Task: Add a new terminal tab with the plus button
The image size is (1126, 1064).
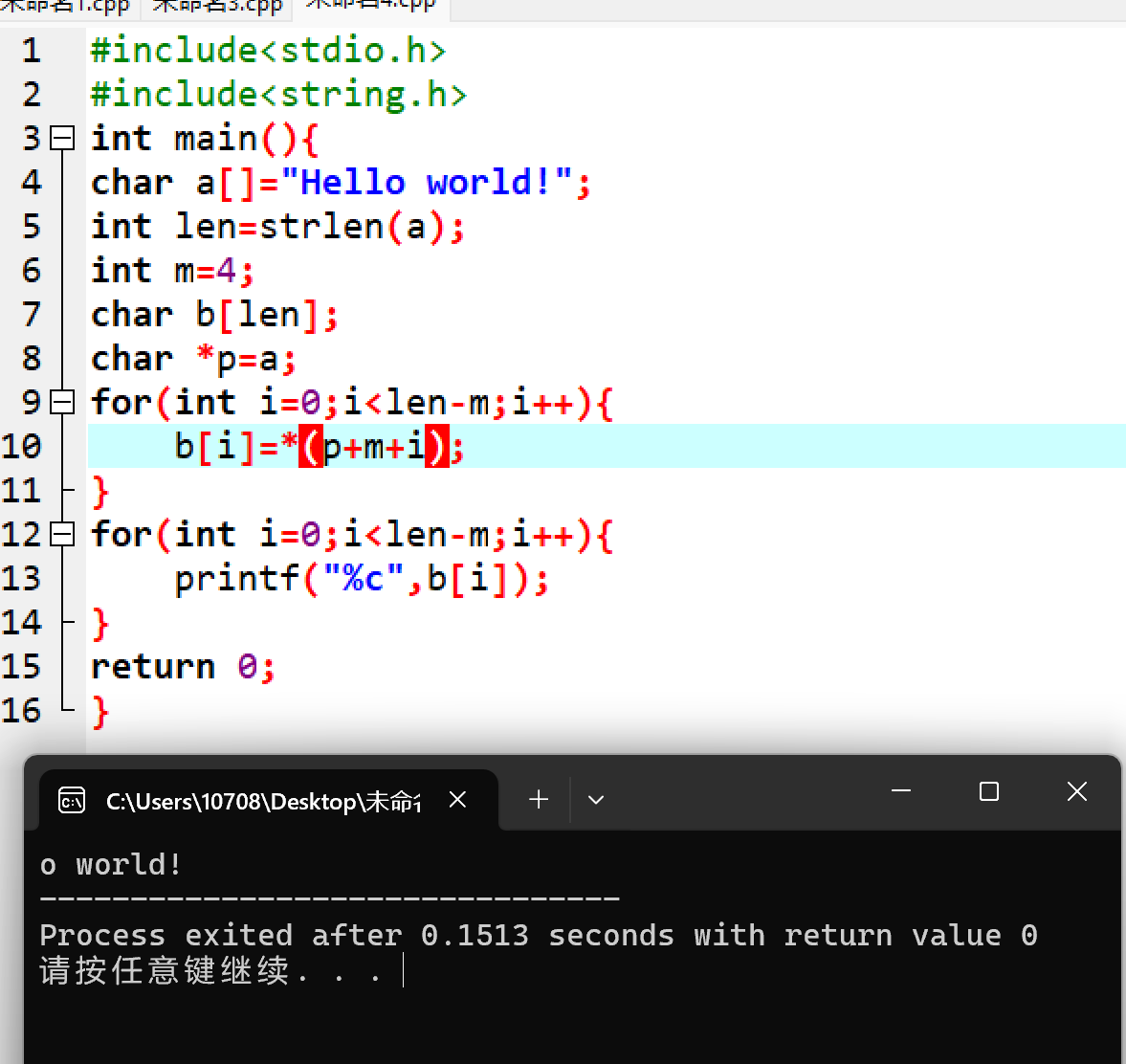Action: 539,799
